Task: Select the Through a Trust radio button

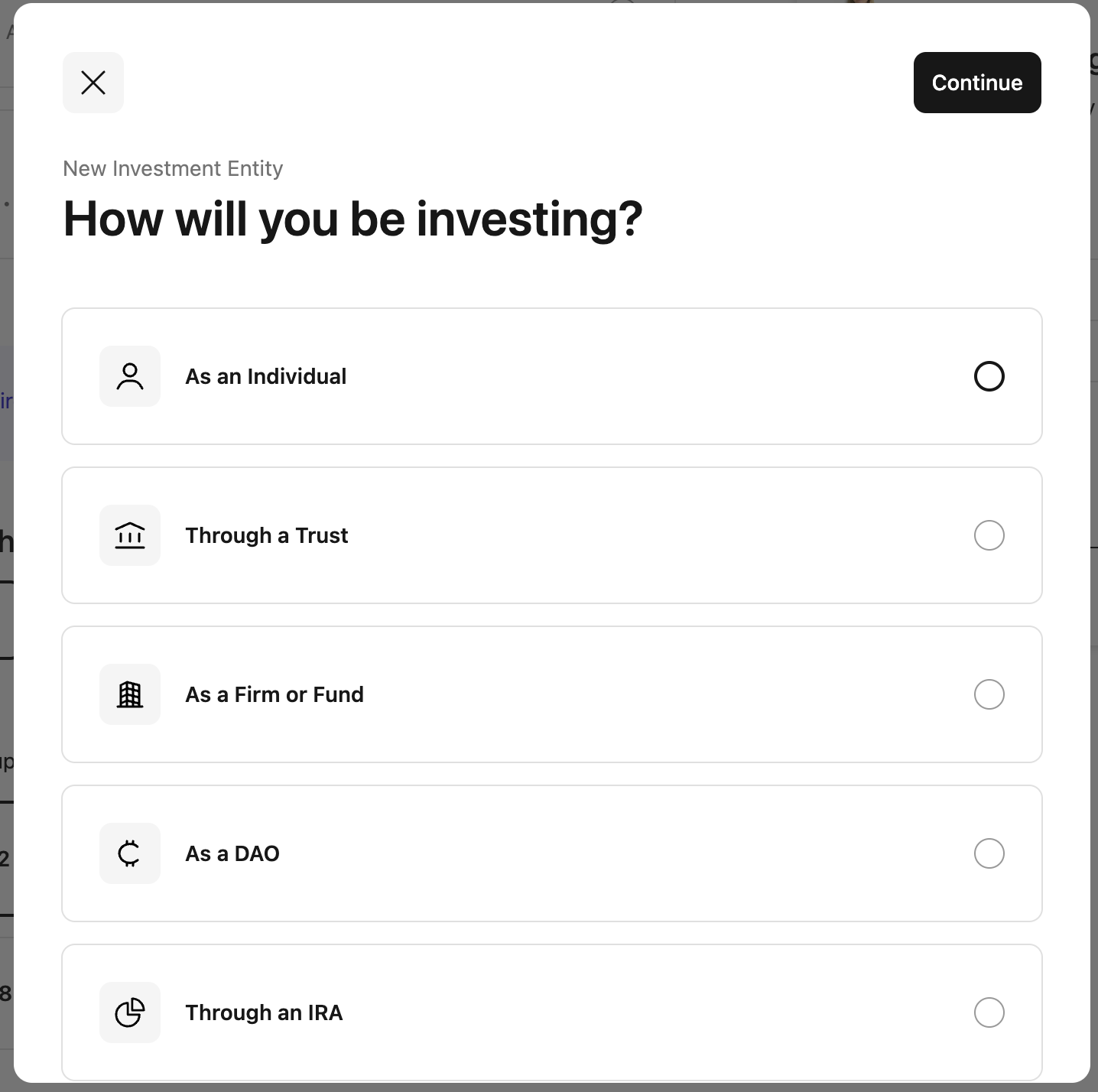Action: [x=989, y=535]
